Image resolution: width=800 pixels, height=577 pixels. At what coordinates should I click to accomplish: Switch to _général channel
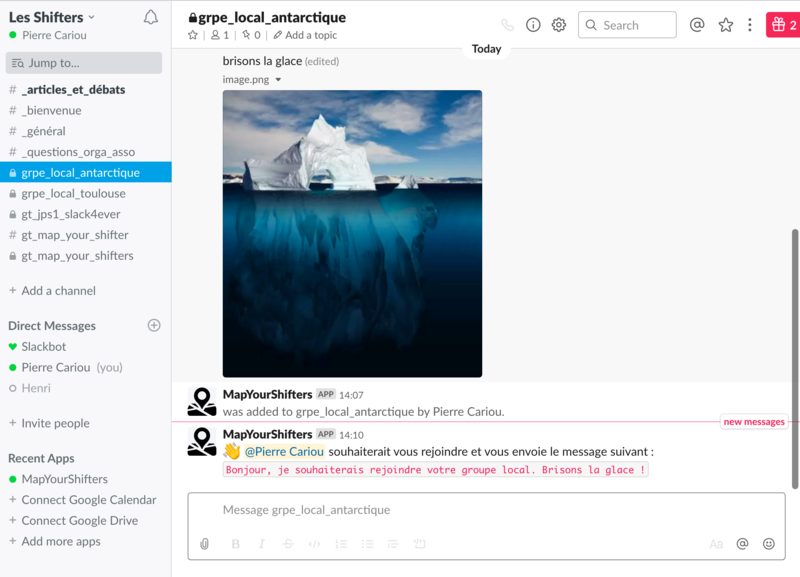[44, 131]
